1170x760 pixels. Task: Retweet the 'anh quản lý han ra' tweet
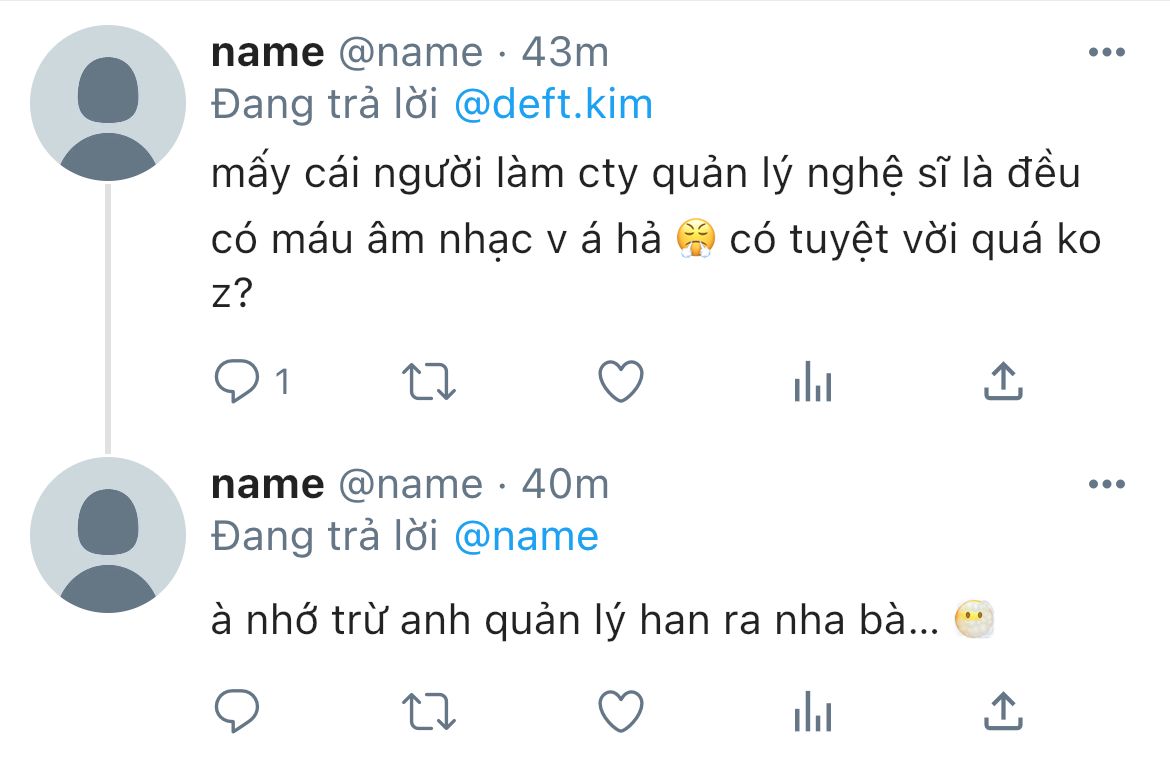pos(428,712)
